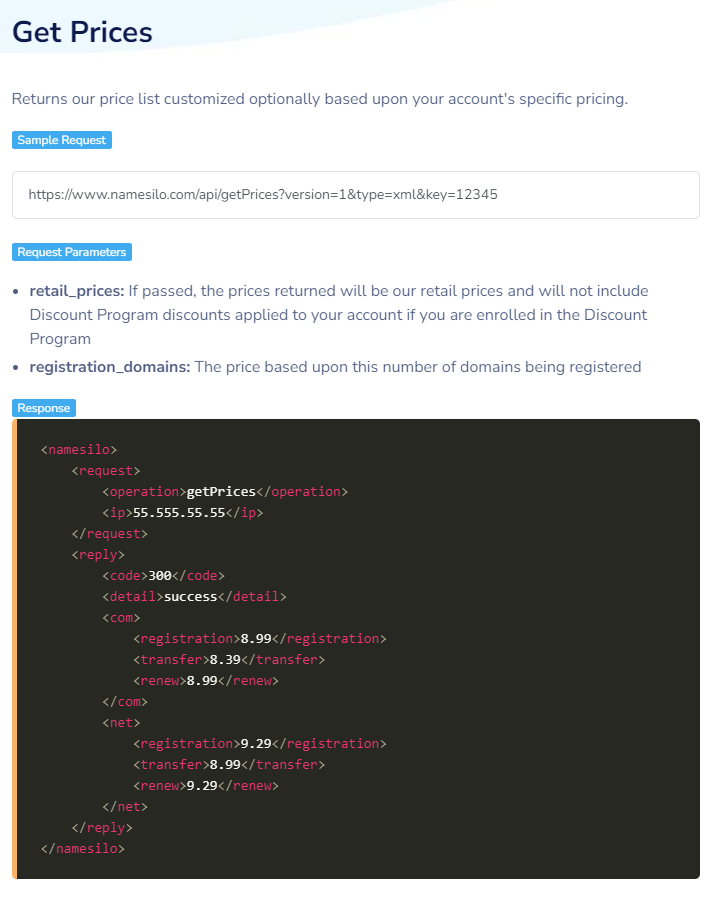
Task: Click the Get Prices page heading
Action: tap(82, 32)
